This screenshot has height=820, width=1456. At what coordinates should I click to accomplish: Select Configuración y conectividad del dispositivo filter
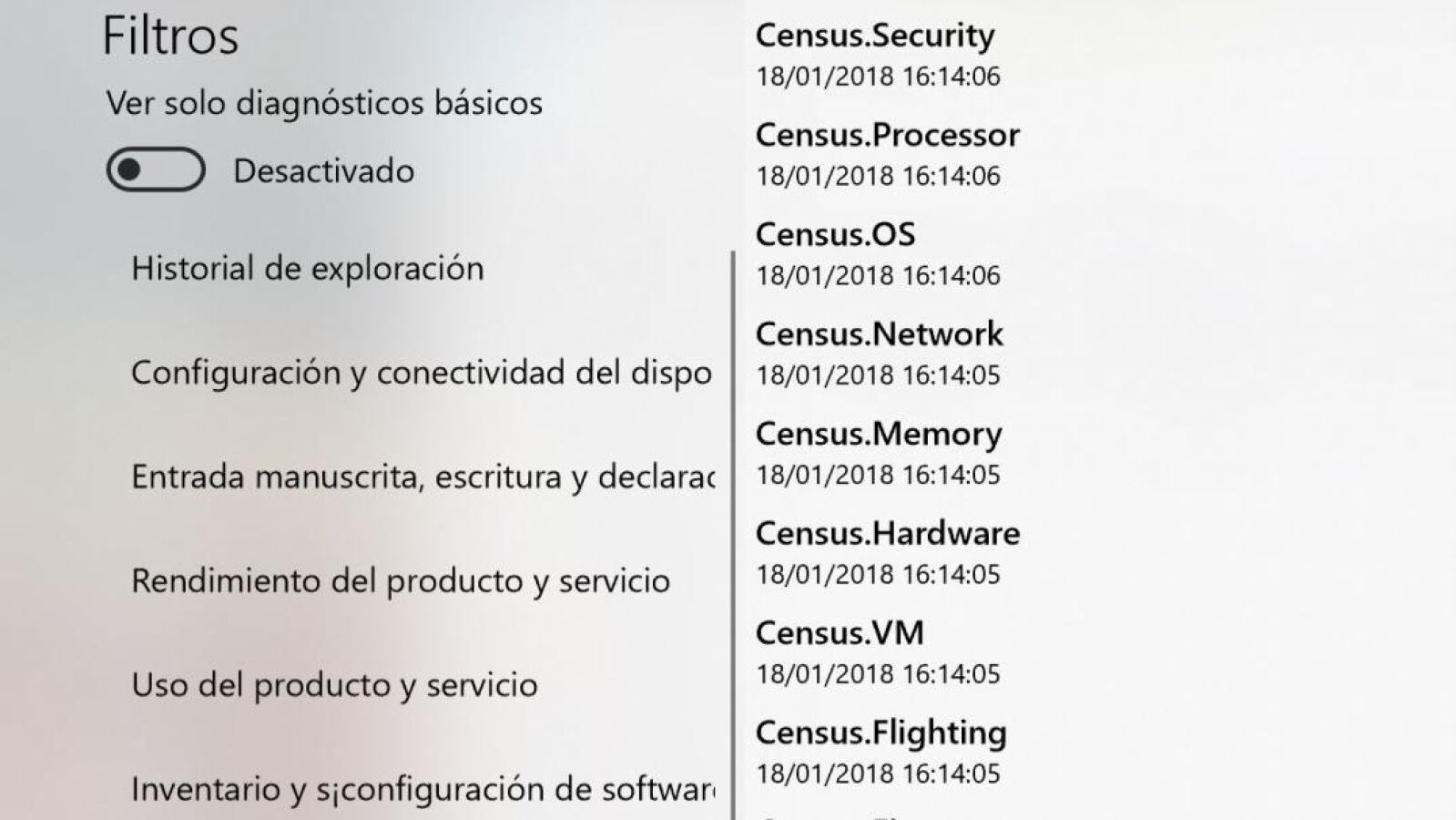(422, 373)
